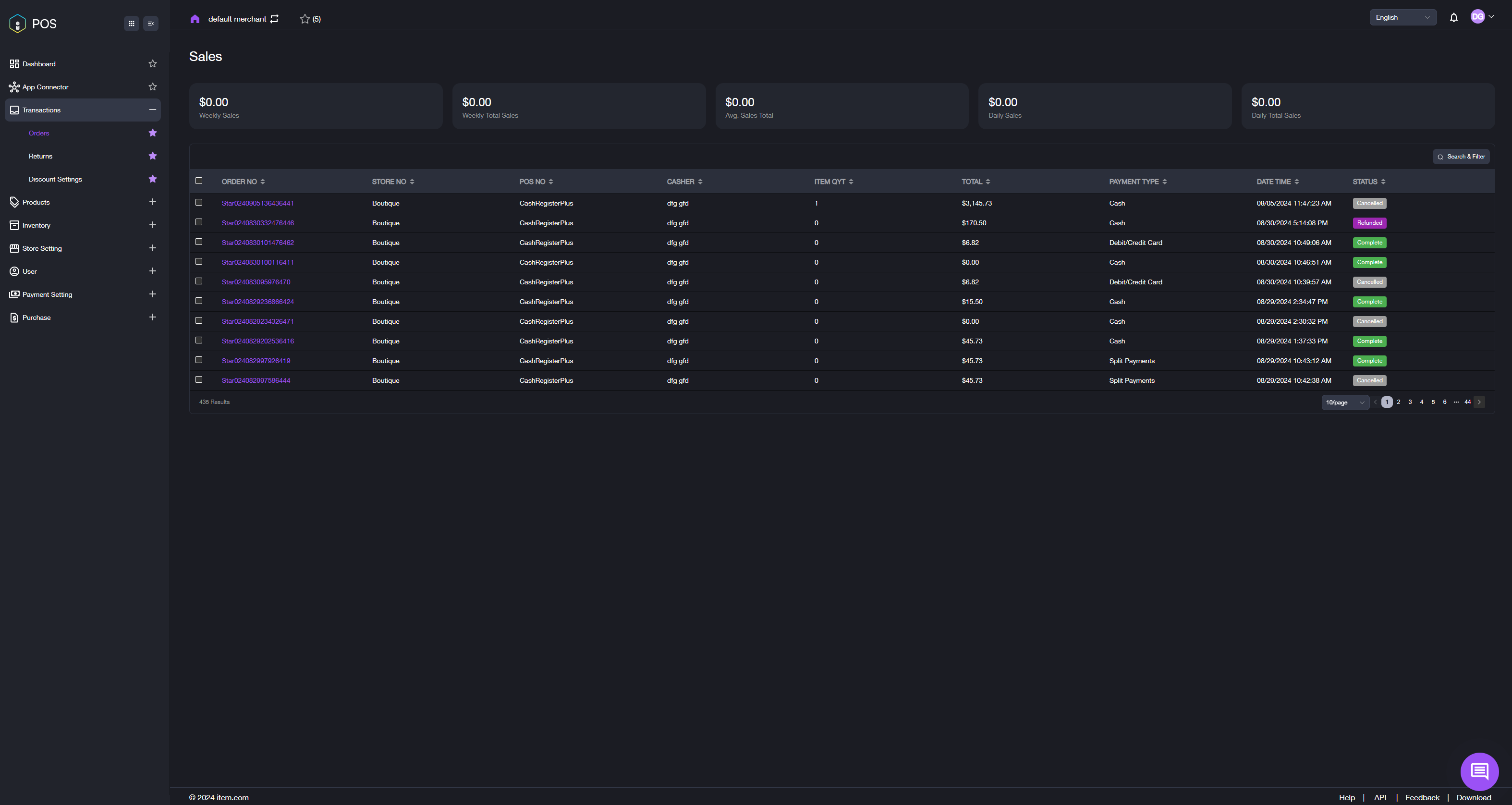The height and width of the screenshot is (805, 1512).
Task: Click the switch merchant arrows icon
Action: coord(274,19)
